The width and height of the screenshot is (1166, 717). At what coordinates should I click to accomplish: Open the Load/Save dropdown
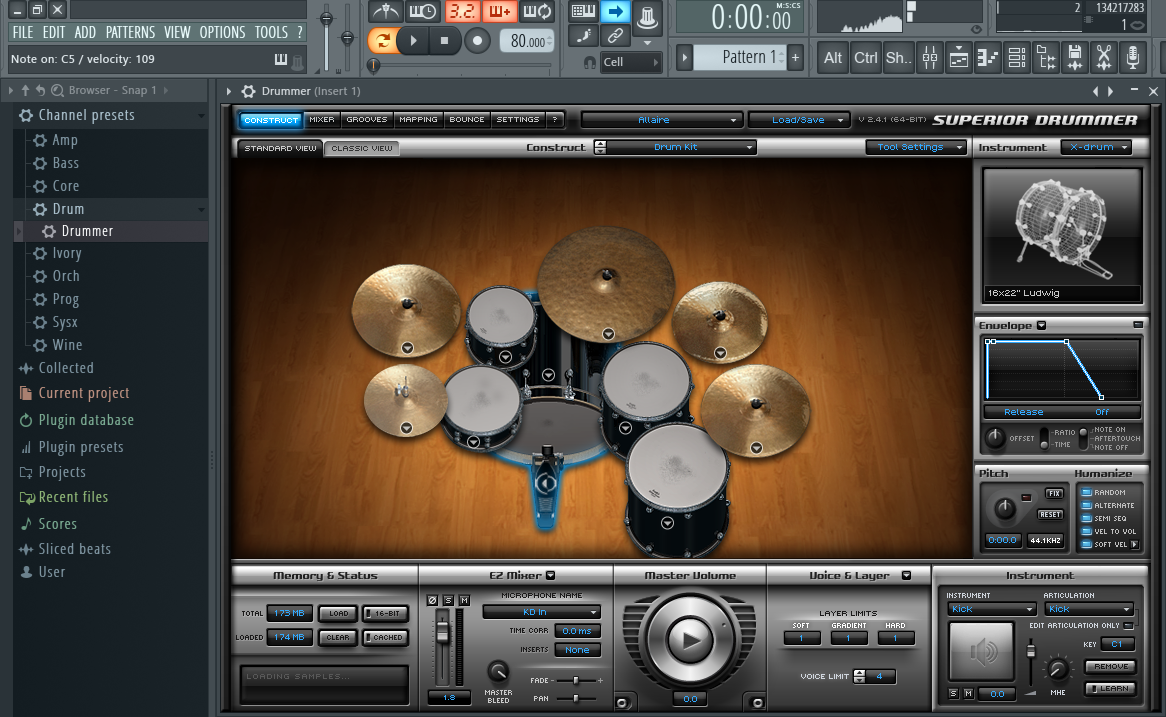[799, 120]
